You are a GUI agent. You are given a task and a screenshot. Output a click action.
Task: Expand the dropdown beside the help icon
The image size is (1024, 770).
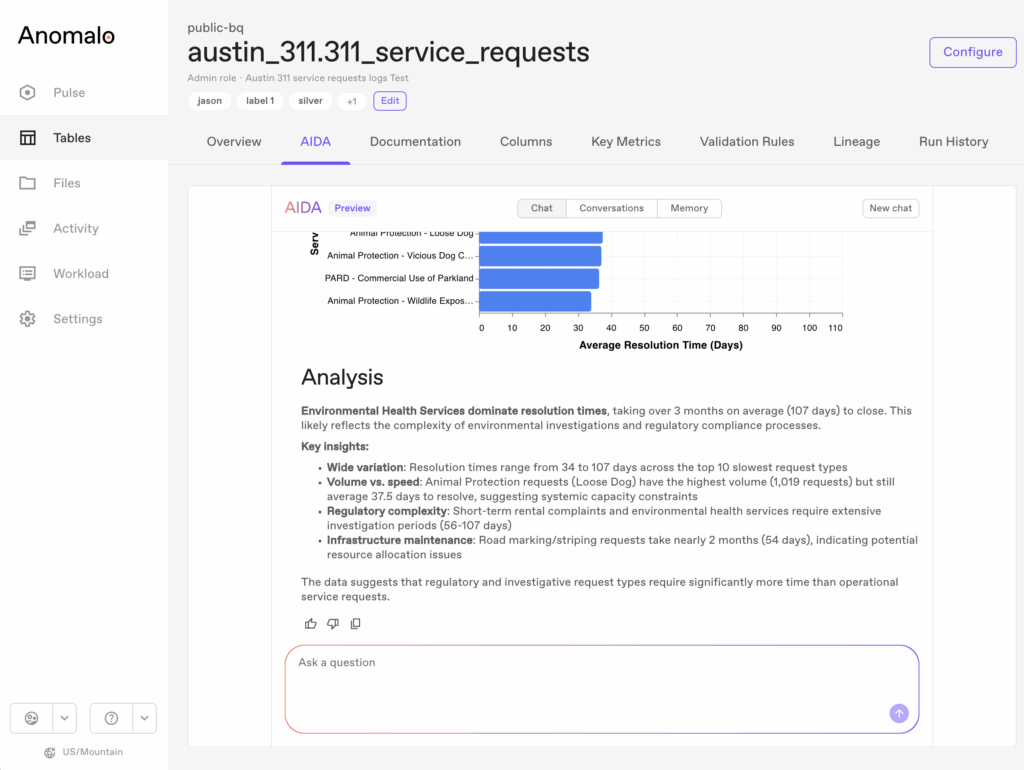pos(145,718)
